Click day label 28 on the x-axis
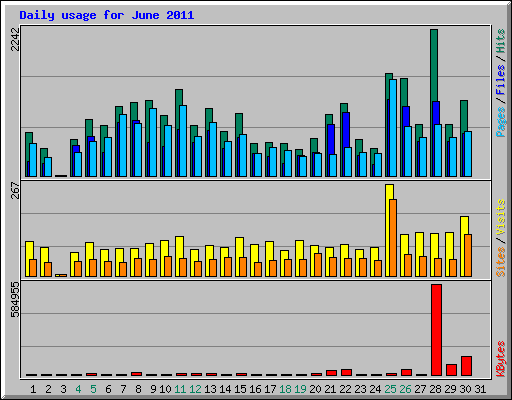512x400 pixels. tap(435, 389)
